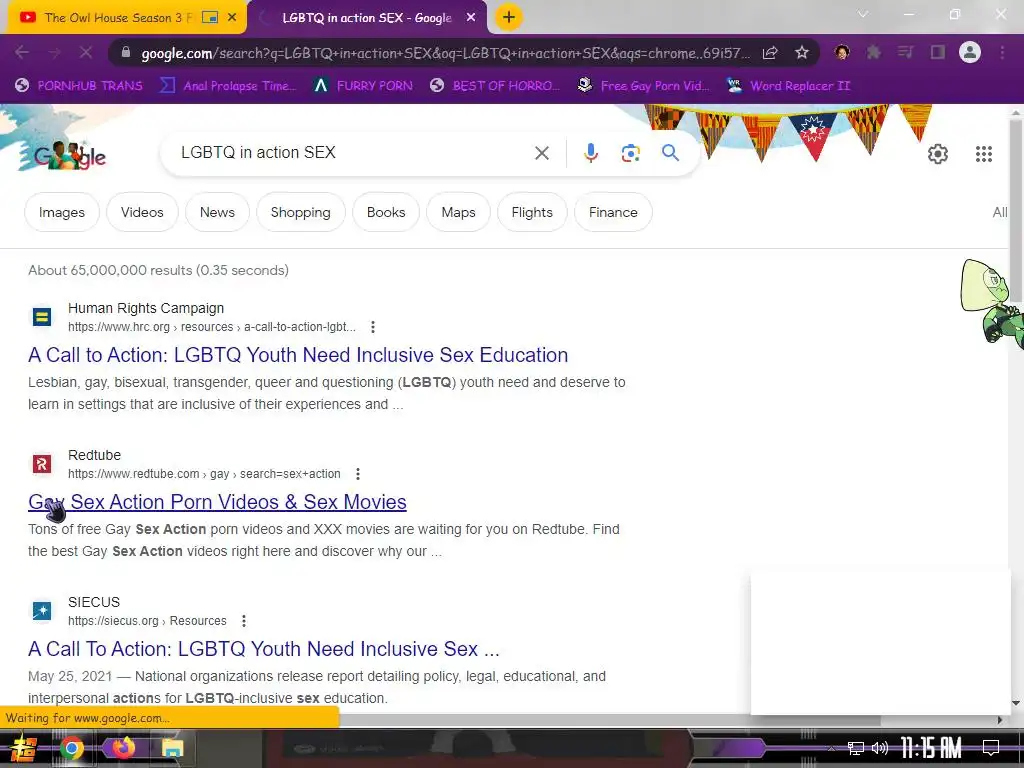The image size is (1024, 768).
Task: Open network settings tray icon
Action: coord(855,748)
